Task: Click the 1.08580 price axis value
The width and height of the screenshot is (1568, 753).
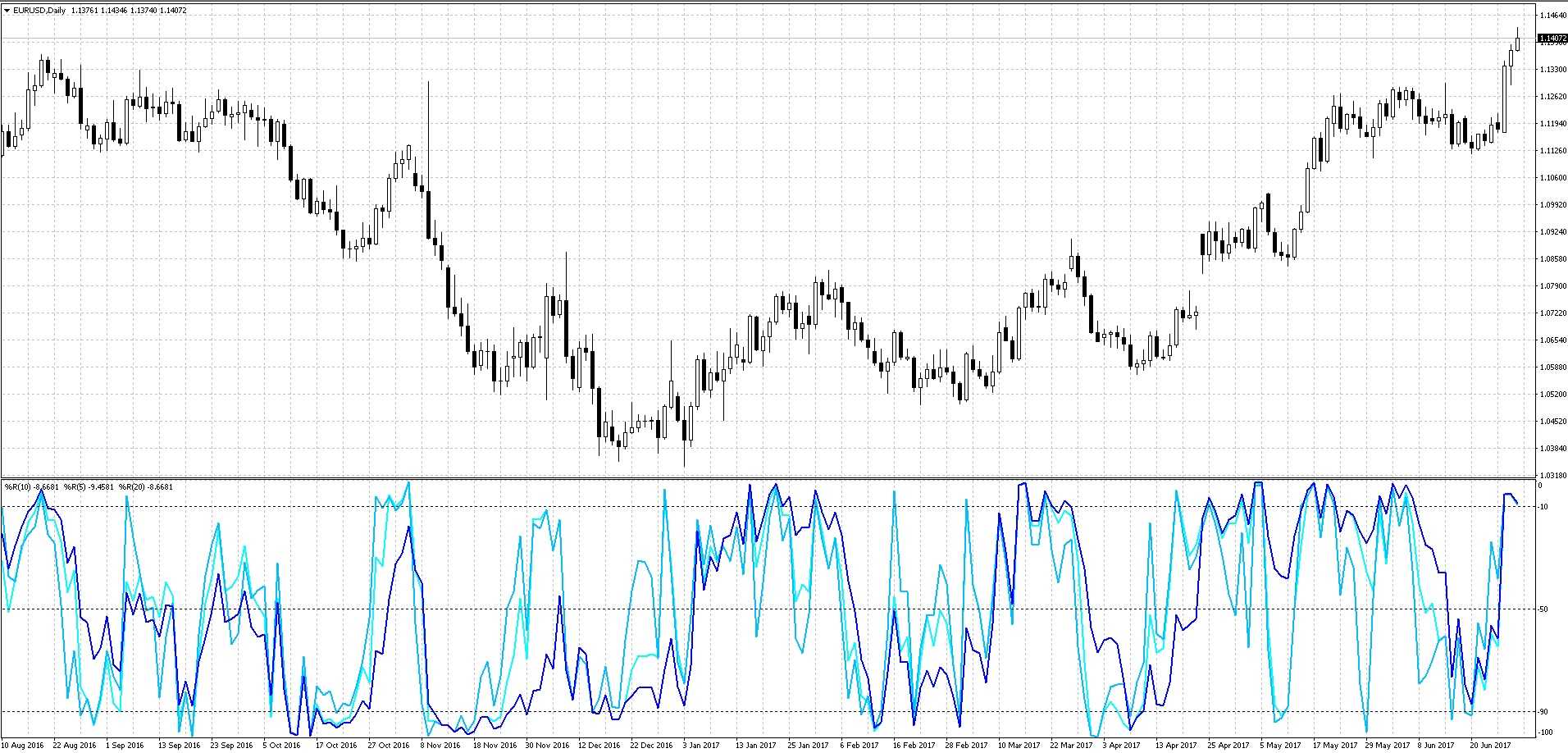Action: pos(1551,259)
